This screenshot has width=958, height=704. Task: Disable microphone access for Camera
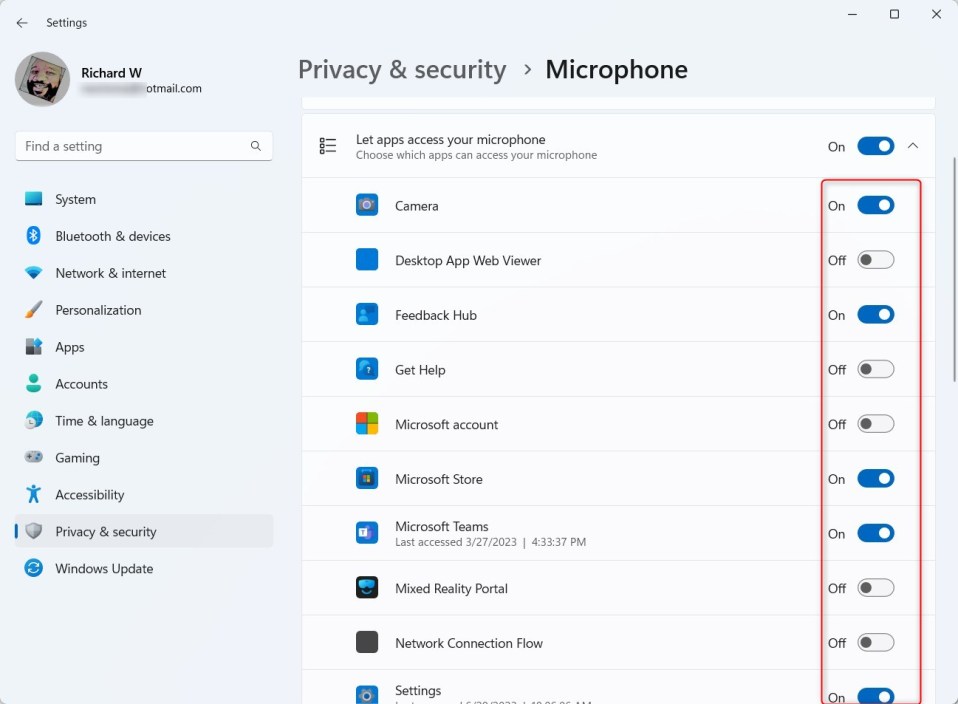tap(876, 205)
